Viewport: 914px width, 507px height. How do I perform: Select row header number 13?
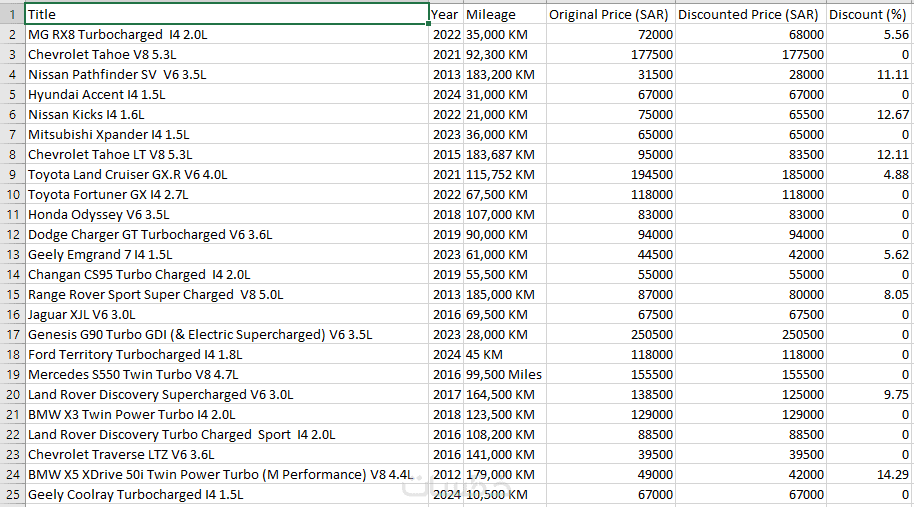[12, 255]
